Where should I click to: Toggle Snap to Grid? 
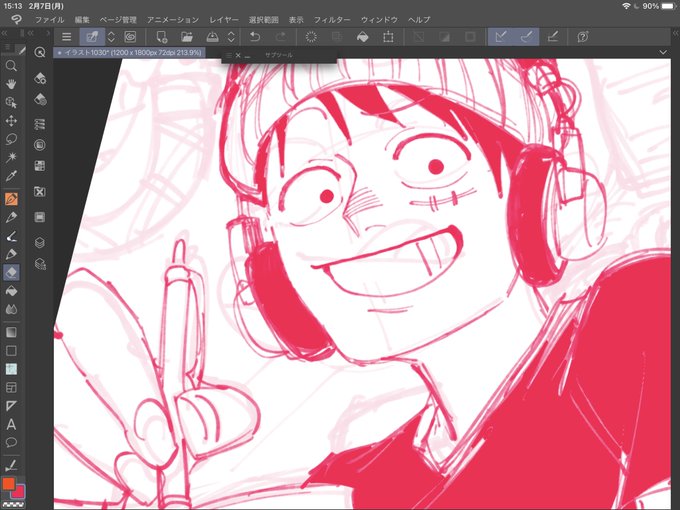[x=552, y=37]
